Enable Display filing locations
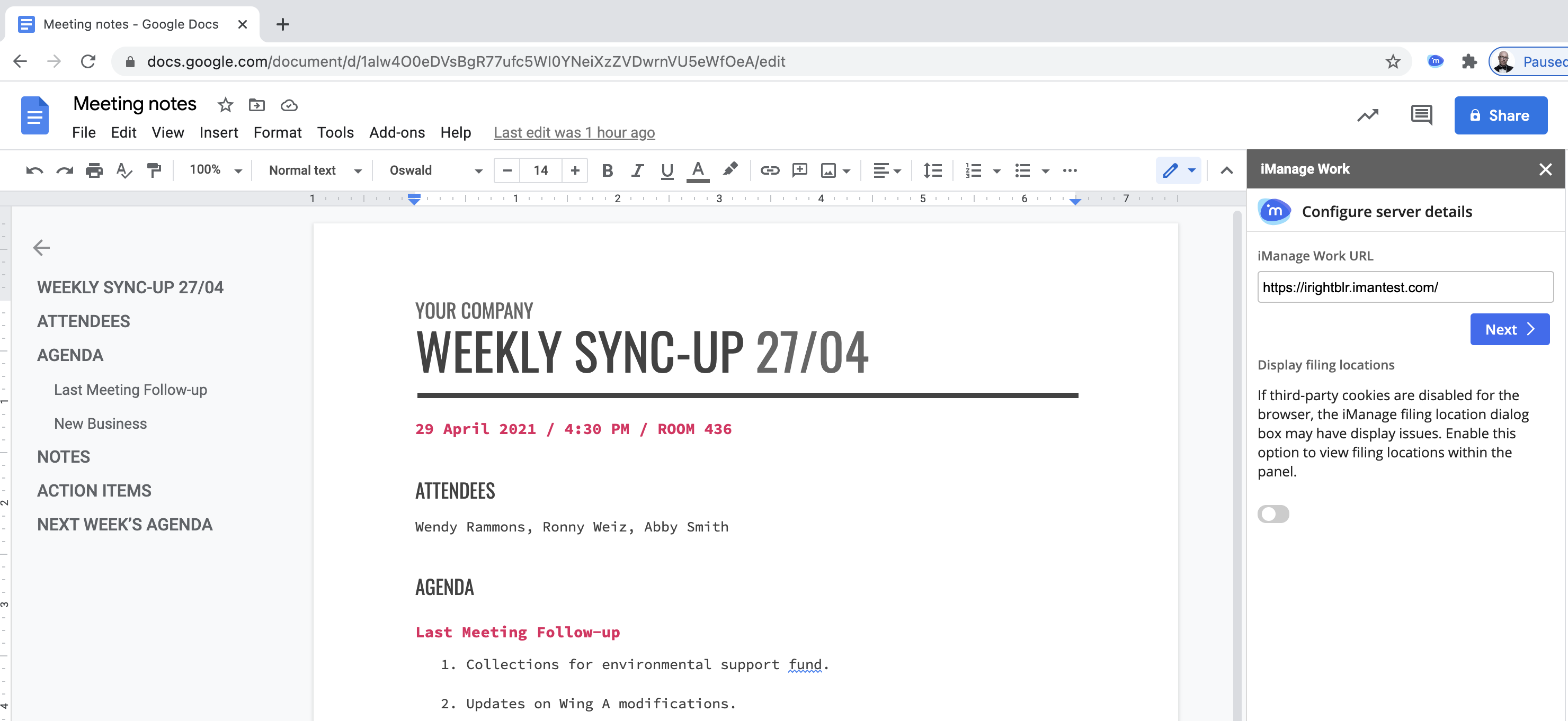Screen dimensions: 1568x721 (x=1273, y=514)
